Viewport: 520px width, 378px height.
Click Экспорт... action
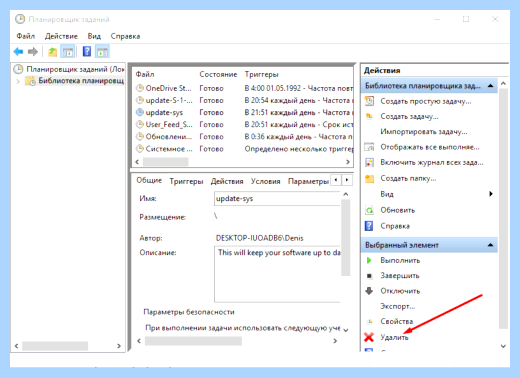pos(398,306)
